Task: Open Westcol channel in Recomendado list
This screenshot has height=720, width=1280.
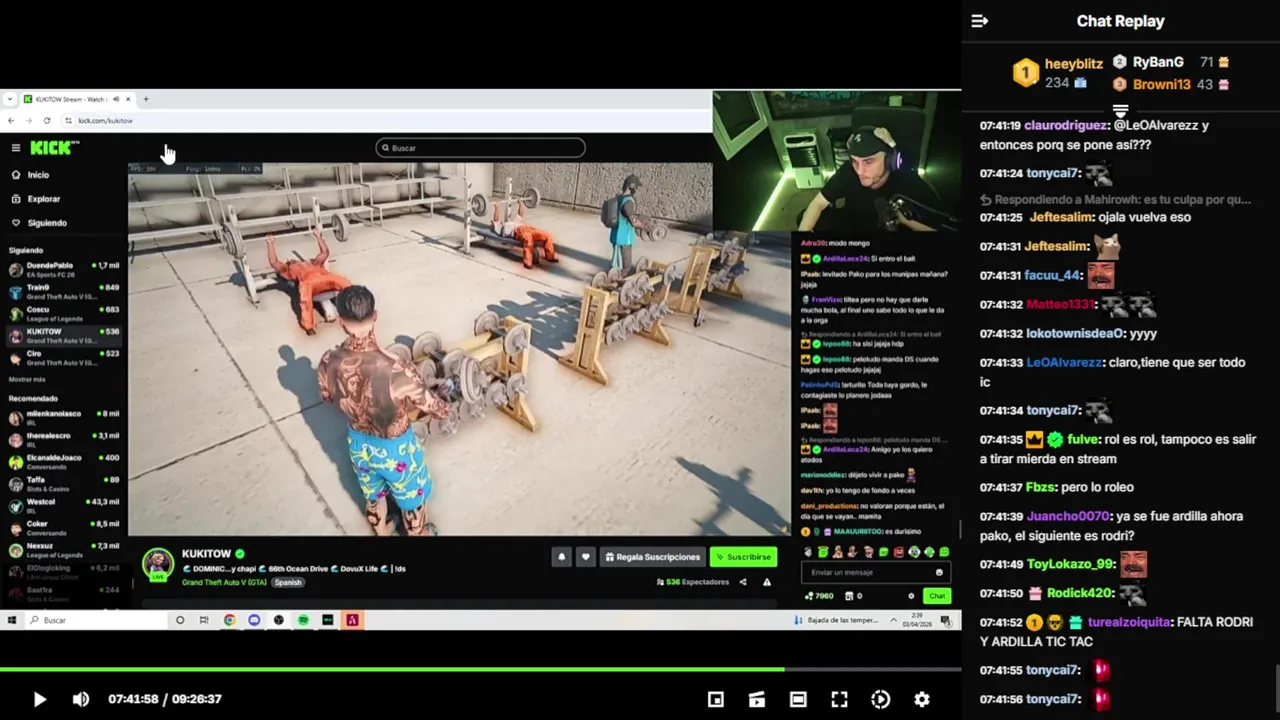Action: 64,505
